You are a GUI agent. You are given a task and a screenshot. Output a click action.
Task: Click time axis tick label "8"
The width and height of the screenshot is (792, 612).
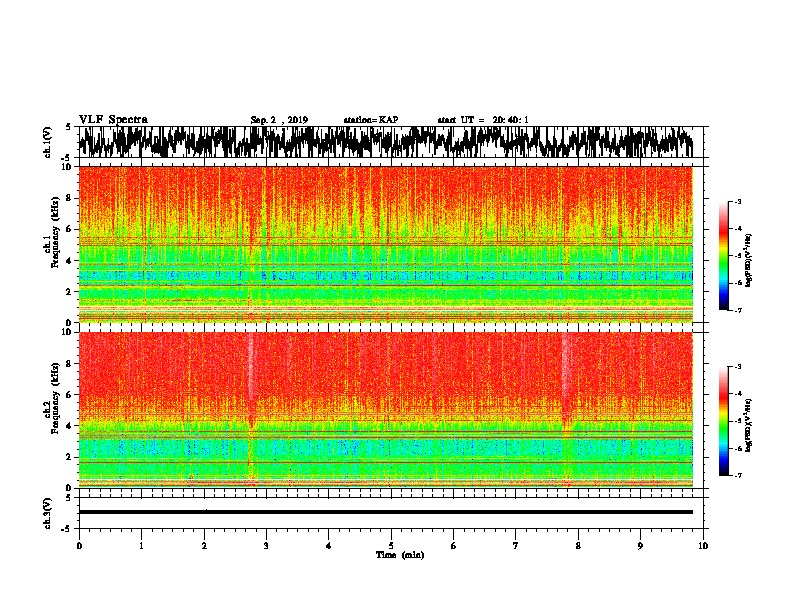pyautogui.click(x=578, y=546)
